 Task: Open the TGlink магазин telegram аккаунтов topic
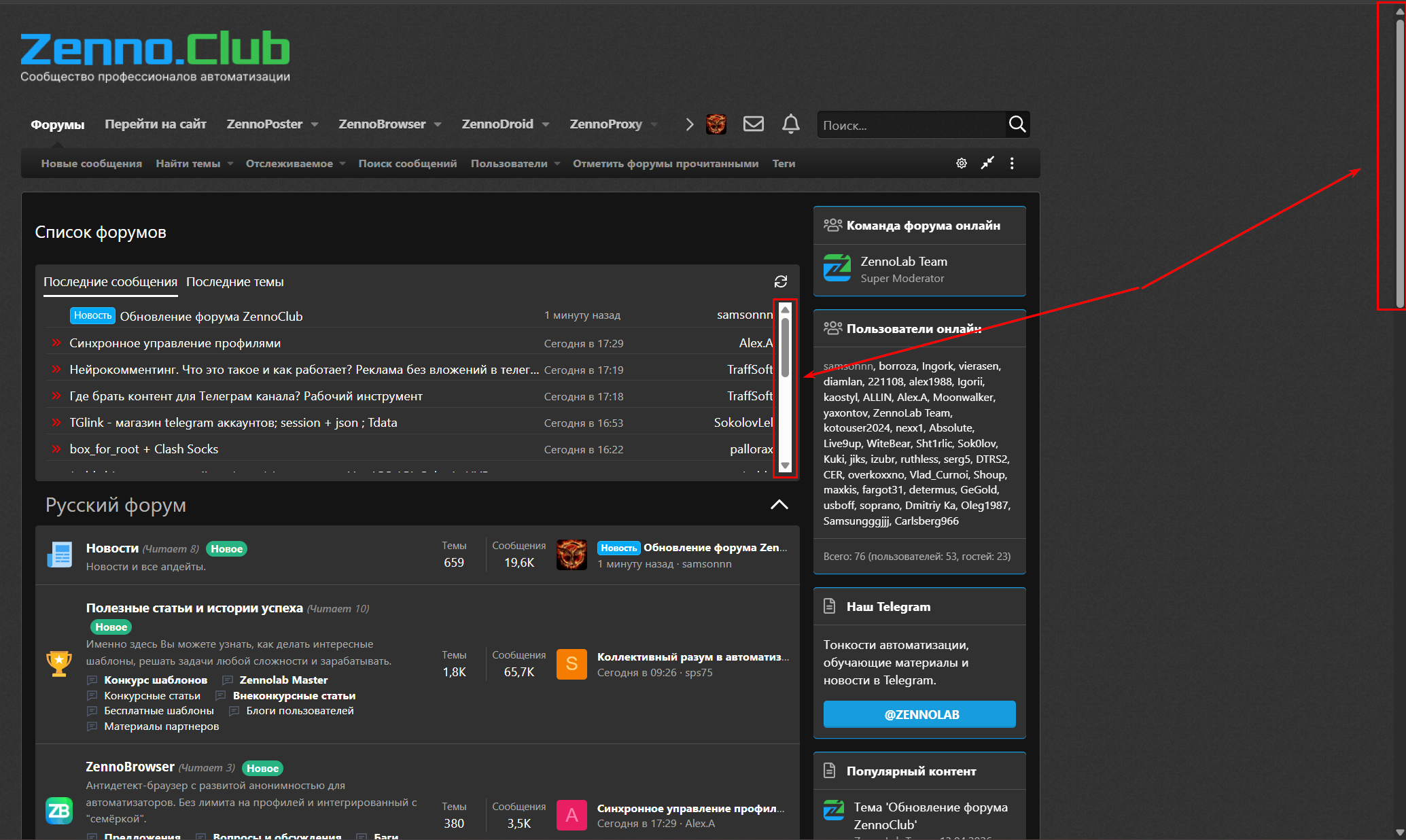[x=233, y=423]
